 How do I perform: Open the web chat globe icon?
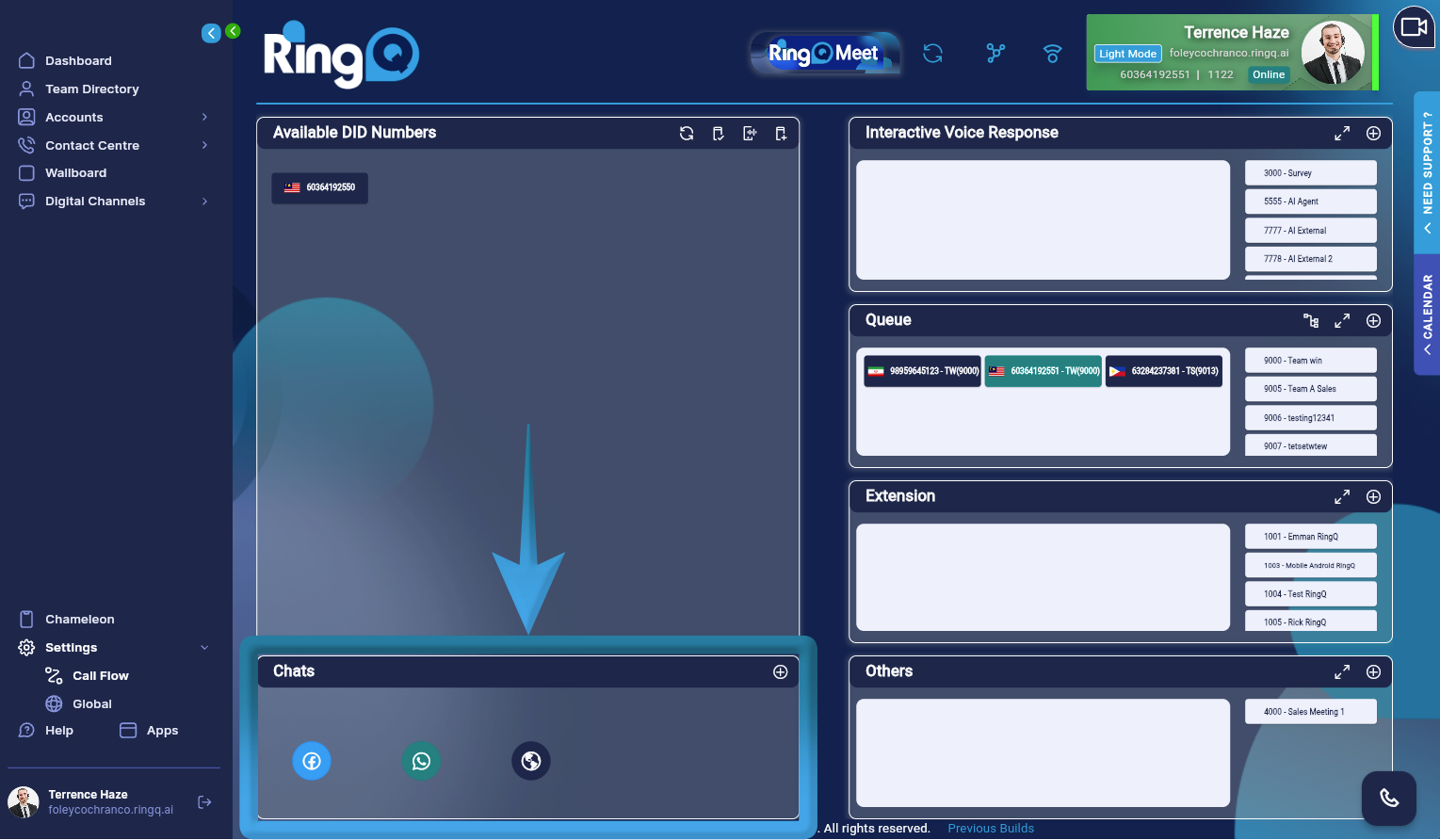[x=530, y=761]
